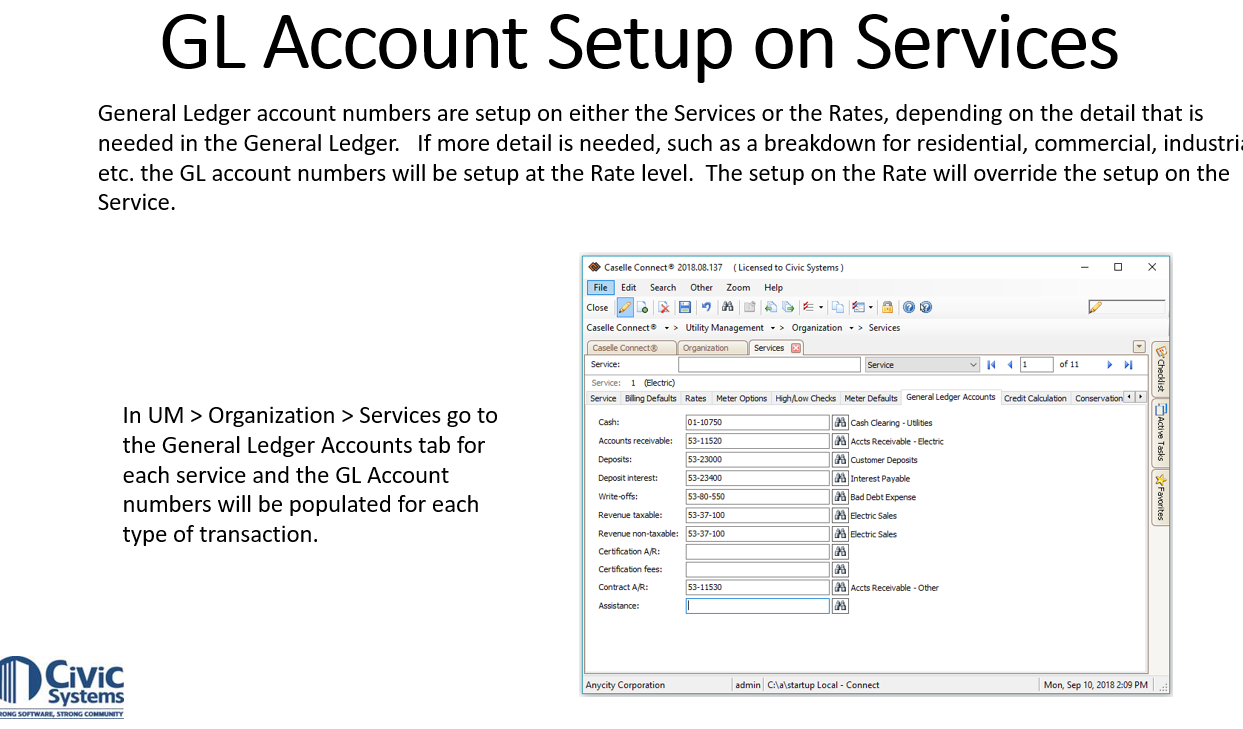Go to last service record

point(1128,365)
